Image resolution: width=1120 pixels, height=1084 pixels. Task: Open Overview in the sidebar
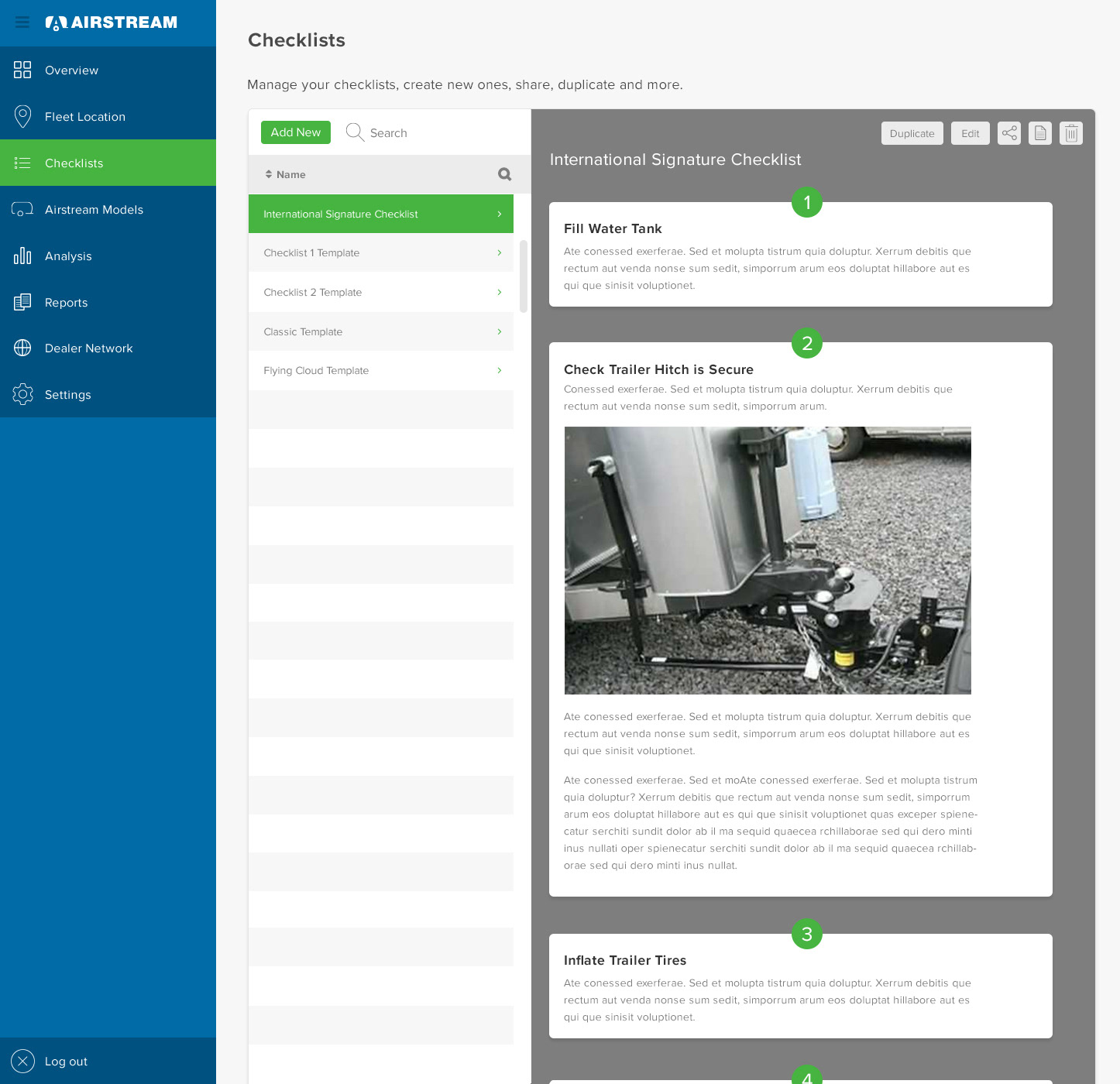[x=108, y=70]
